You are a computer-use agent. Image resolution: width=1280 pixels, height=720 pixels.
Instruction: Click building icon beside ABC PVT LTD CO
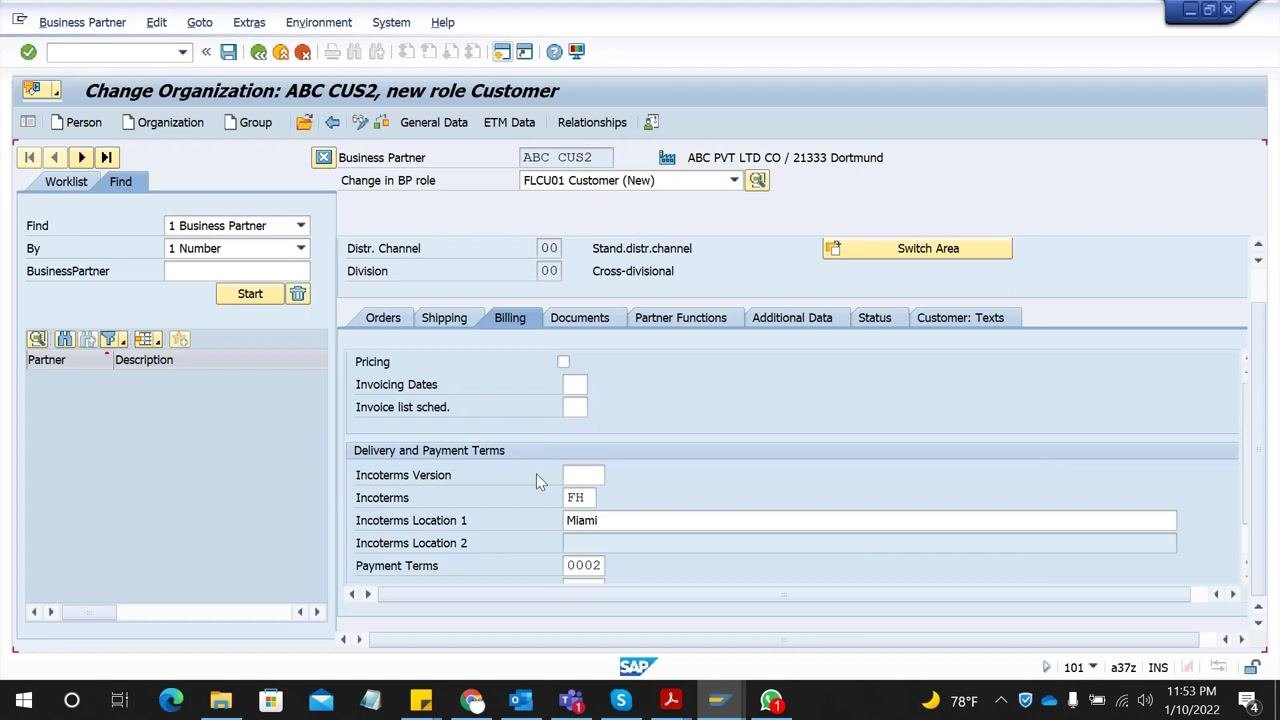click(x=667, y=157)
